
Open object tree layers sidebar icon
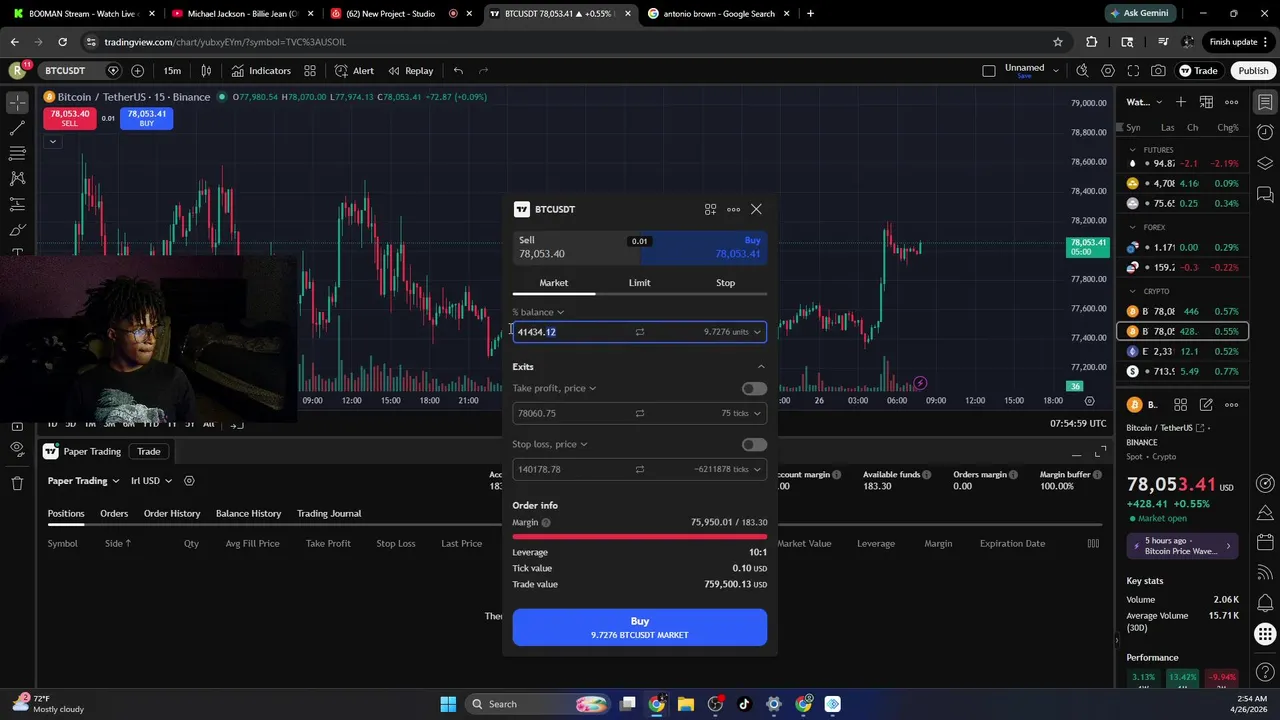pos(1265,163)
